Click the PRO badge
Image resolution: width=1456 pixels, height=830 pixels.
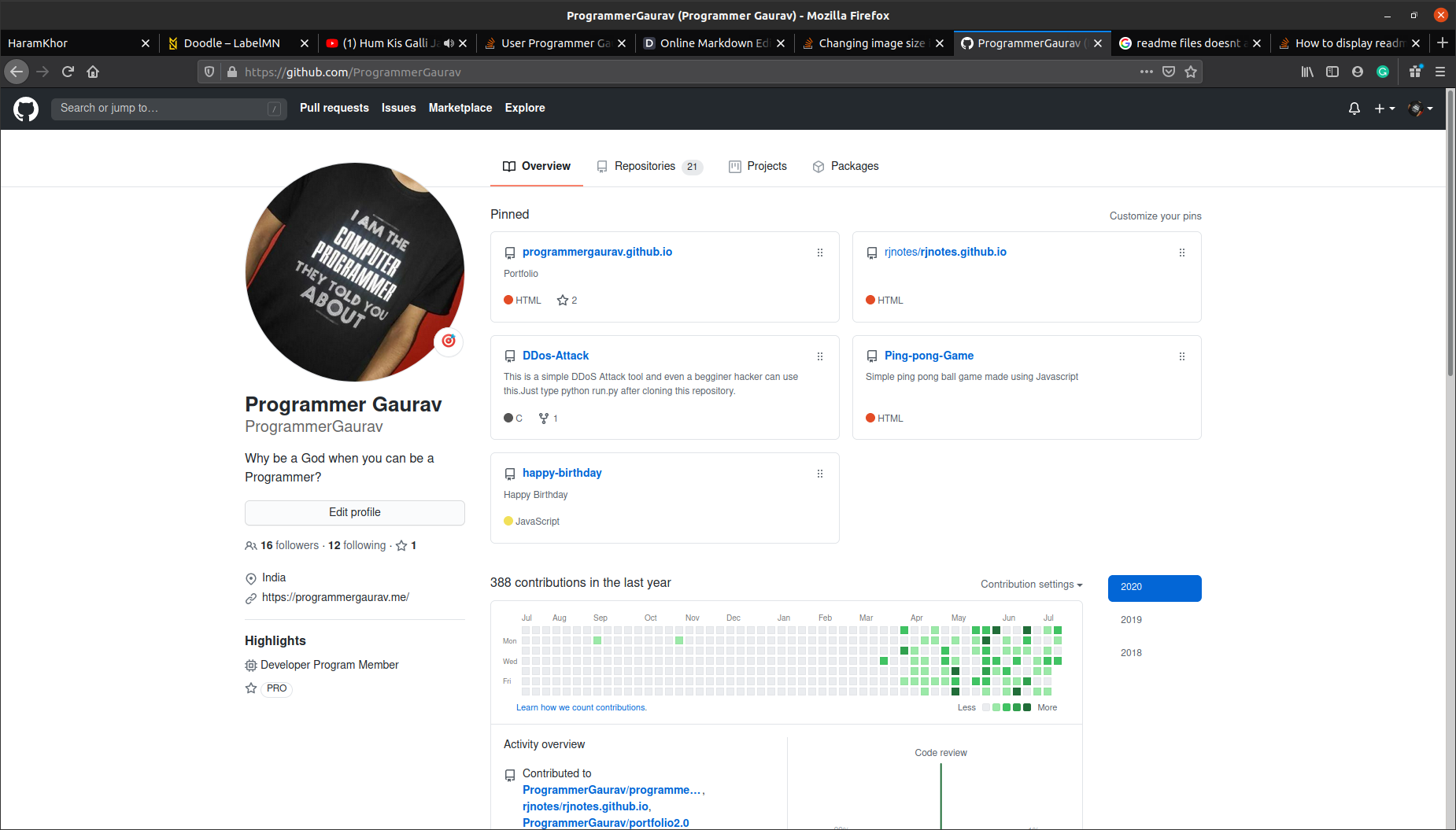(x=276, y=688)
